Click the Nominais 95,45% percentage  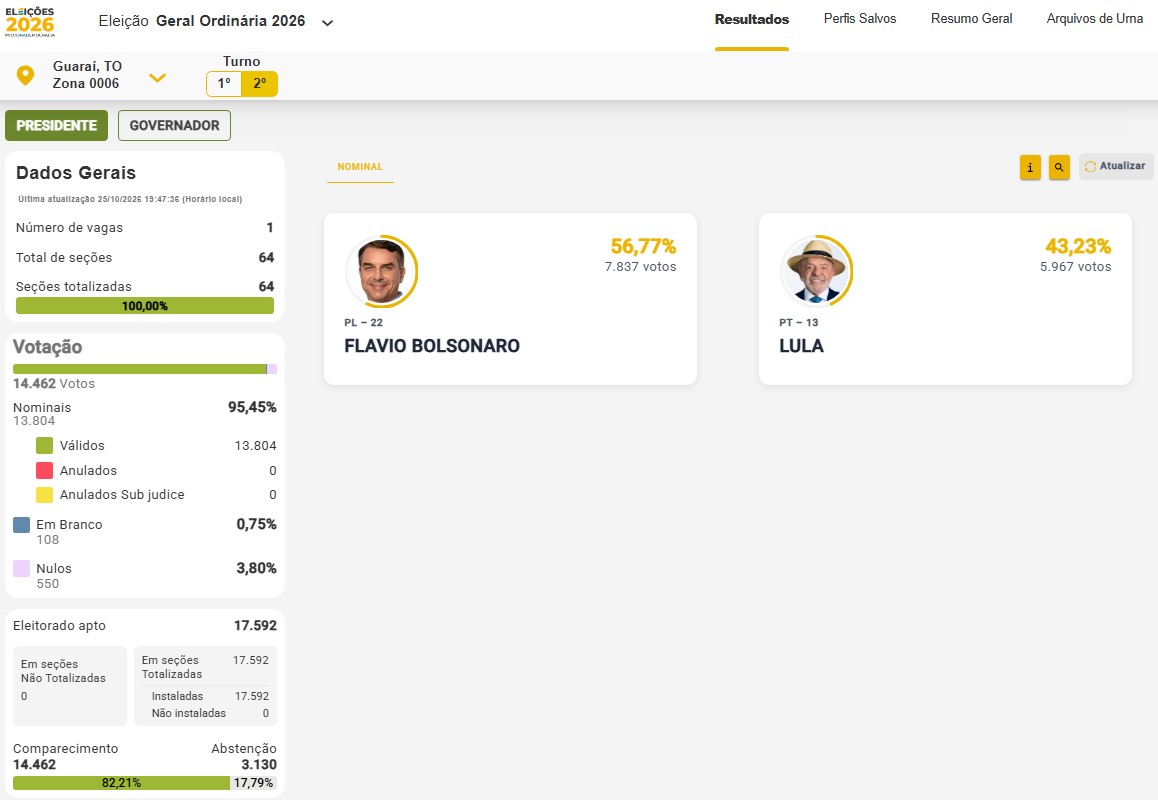[x=252, y=407]
